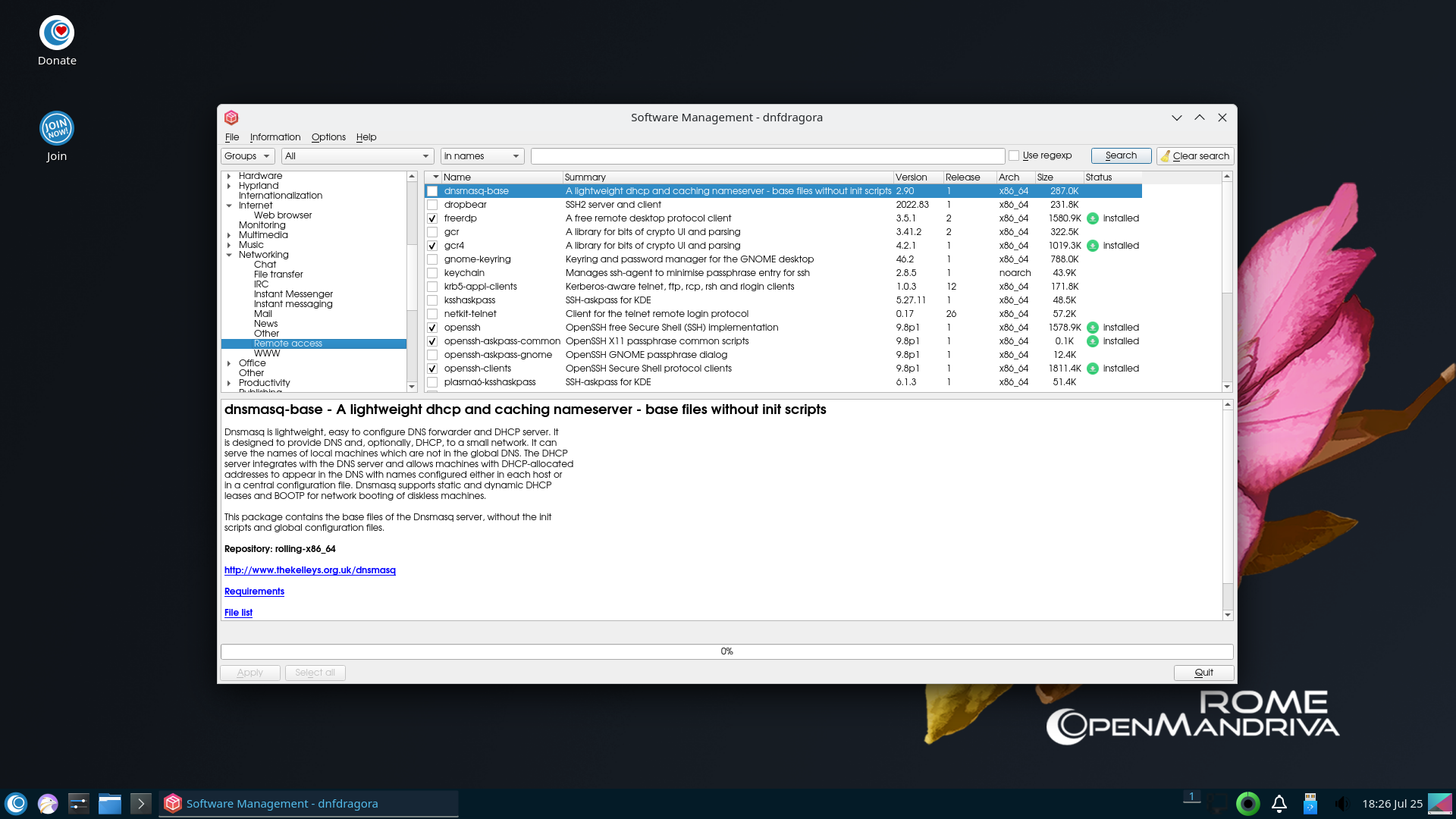Open the File menu
The image size is (1456, 819).
[232, 137]
